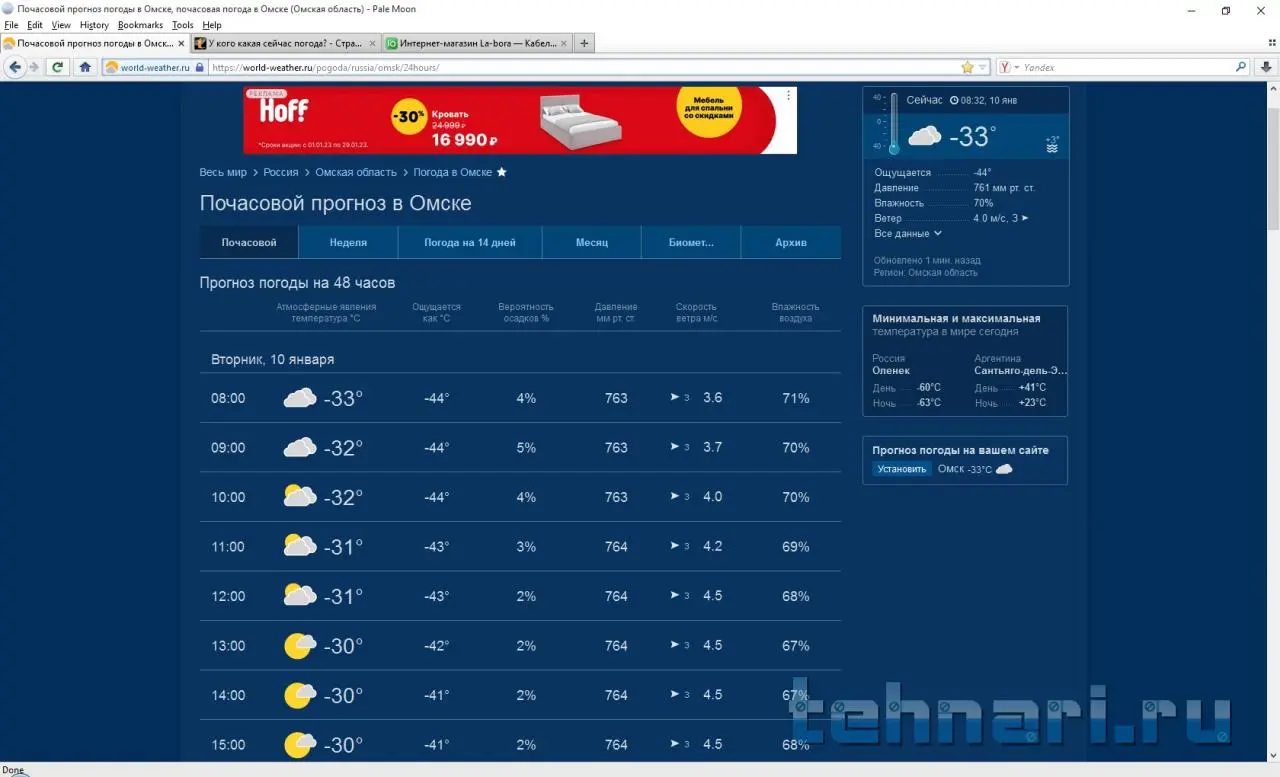This screenshot has height=777, width=1280.
Task: Open the View menu
Action: point(61,25)
